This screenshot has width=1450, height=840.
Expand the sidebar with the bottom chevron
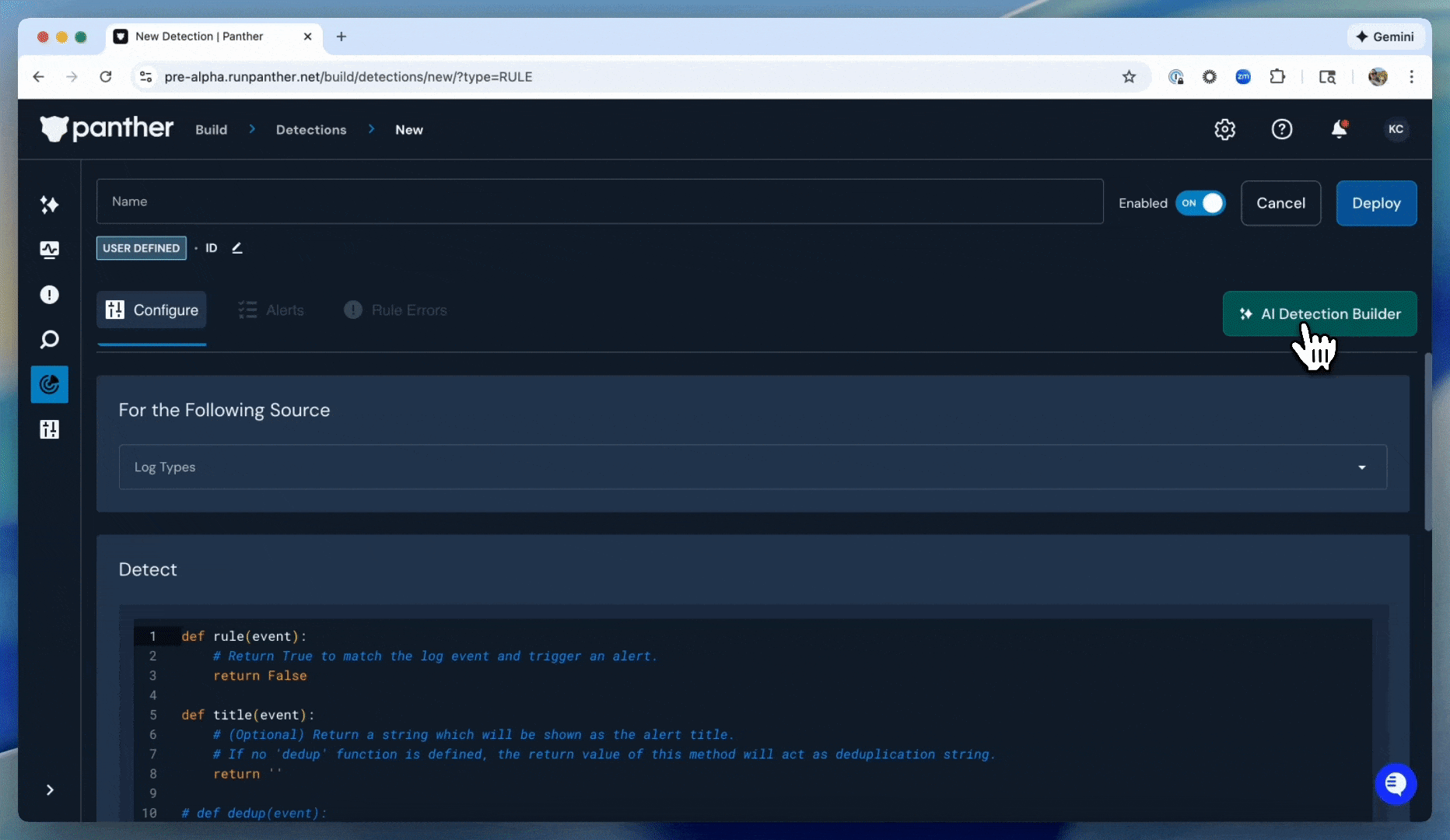tap(50, 790)
